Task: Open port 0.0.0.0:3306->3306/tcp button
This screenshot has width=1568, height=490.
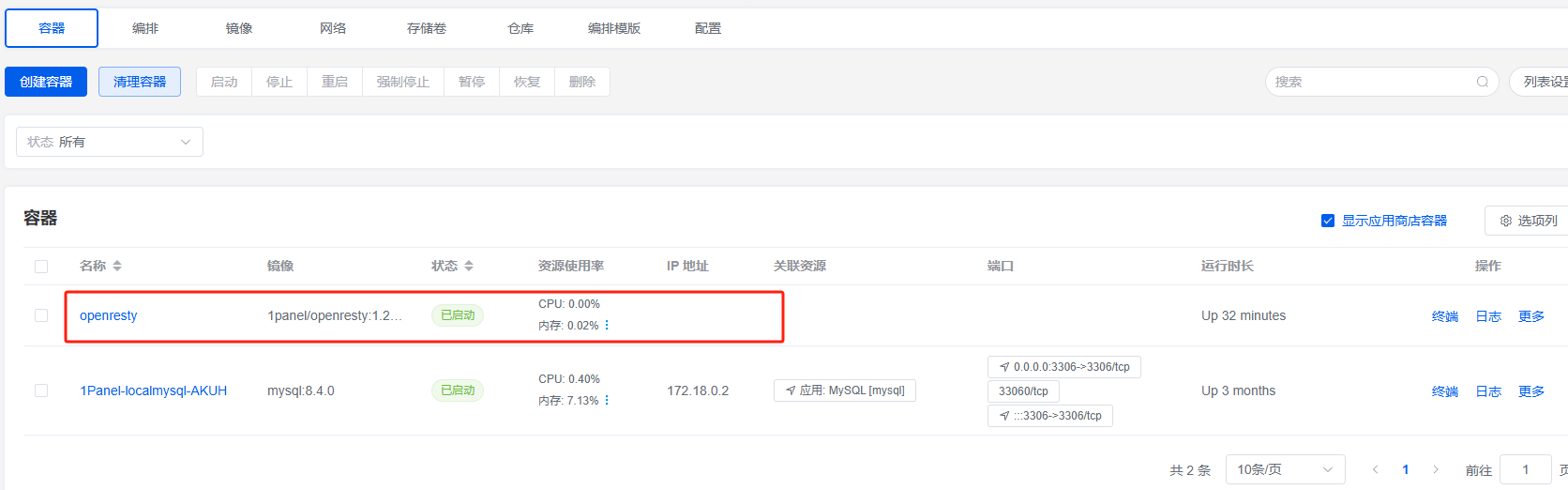Action: 1064,367
